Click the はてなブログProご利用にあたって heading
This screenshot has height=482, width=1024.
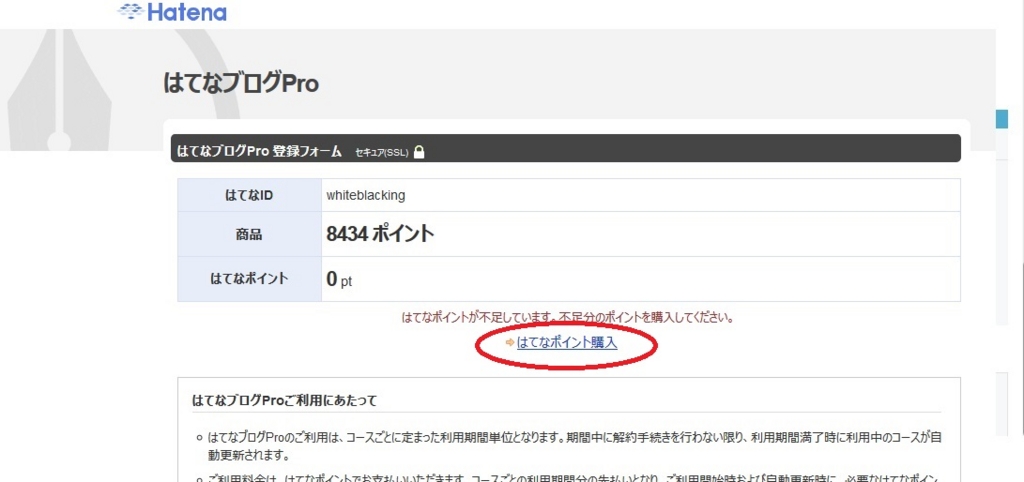click(x=284, y=400)
